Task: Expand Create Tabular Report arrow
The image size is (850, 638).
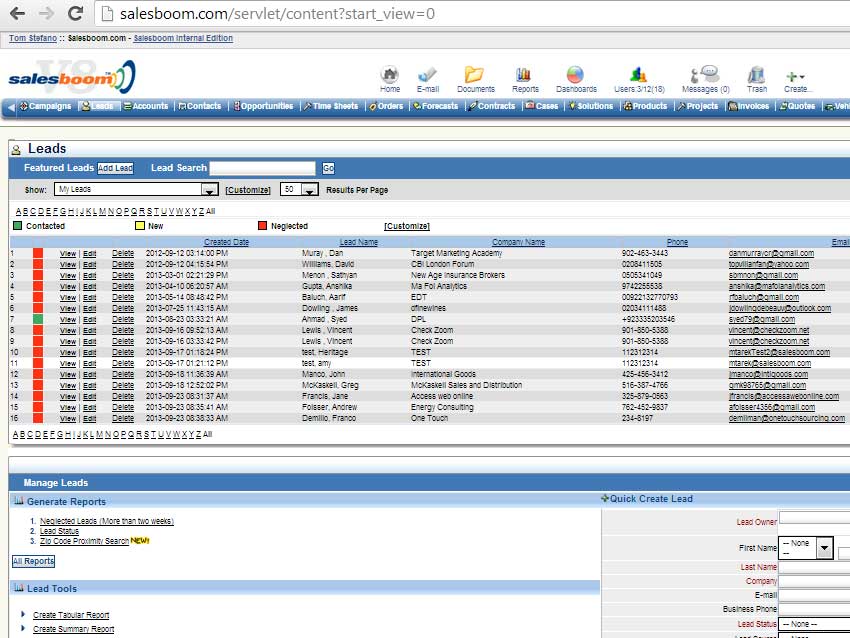Action: tap(23, 614)
